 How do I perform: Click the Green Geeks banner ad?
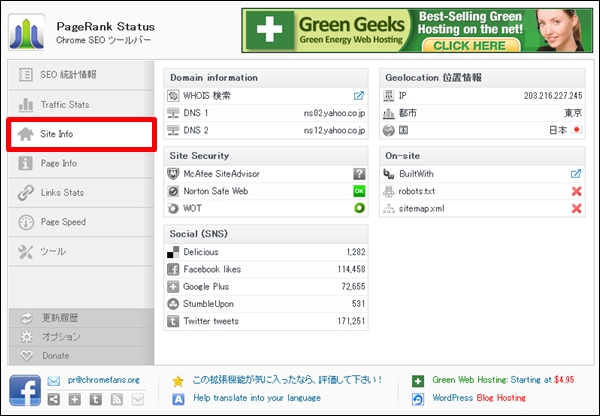coord(417,31)
